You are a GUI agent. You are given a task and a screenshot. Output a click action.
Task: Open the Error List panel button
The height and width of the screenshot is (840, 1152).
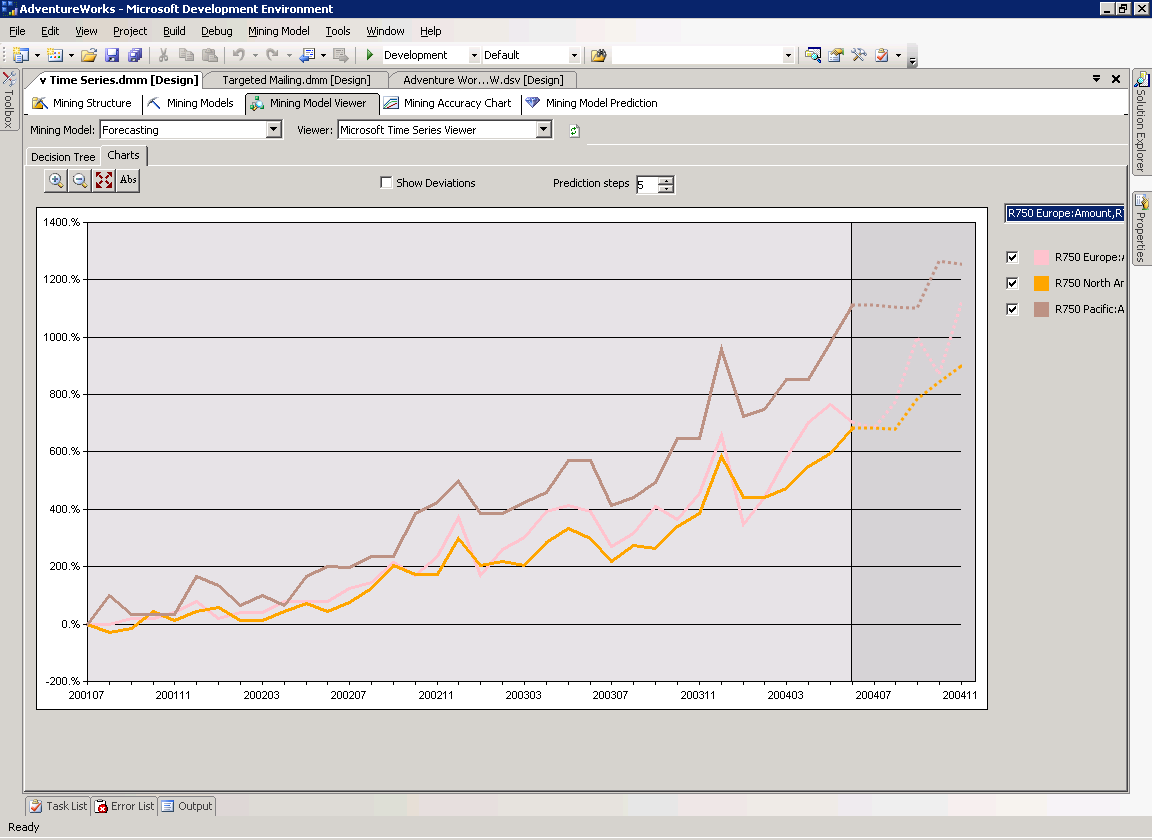tap(125, 806)
